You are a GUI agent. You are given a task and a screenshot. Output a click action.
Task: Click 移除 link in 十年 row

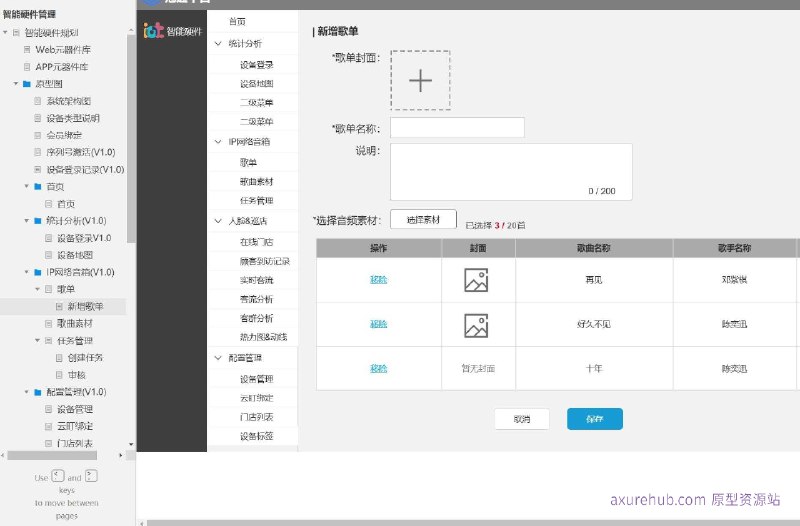pyautogui.click(x=379, y=368)
